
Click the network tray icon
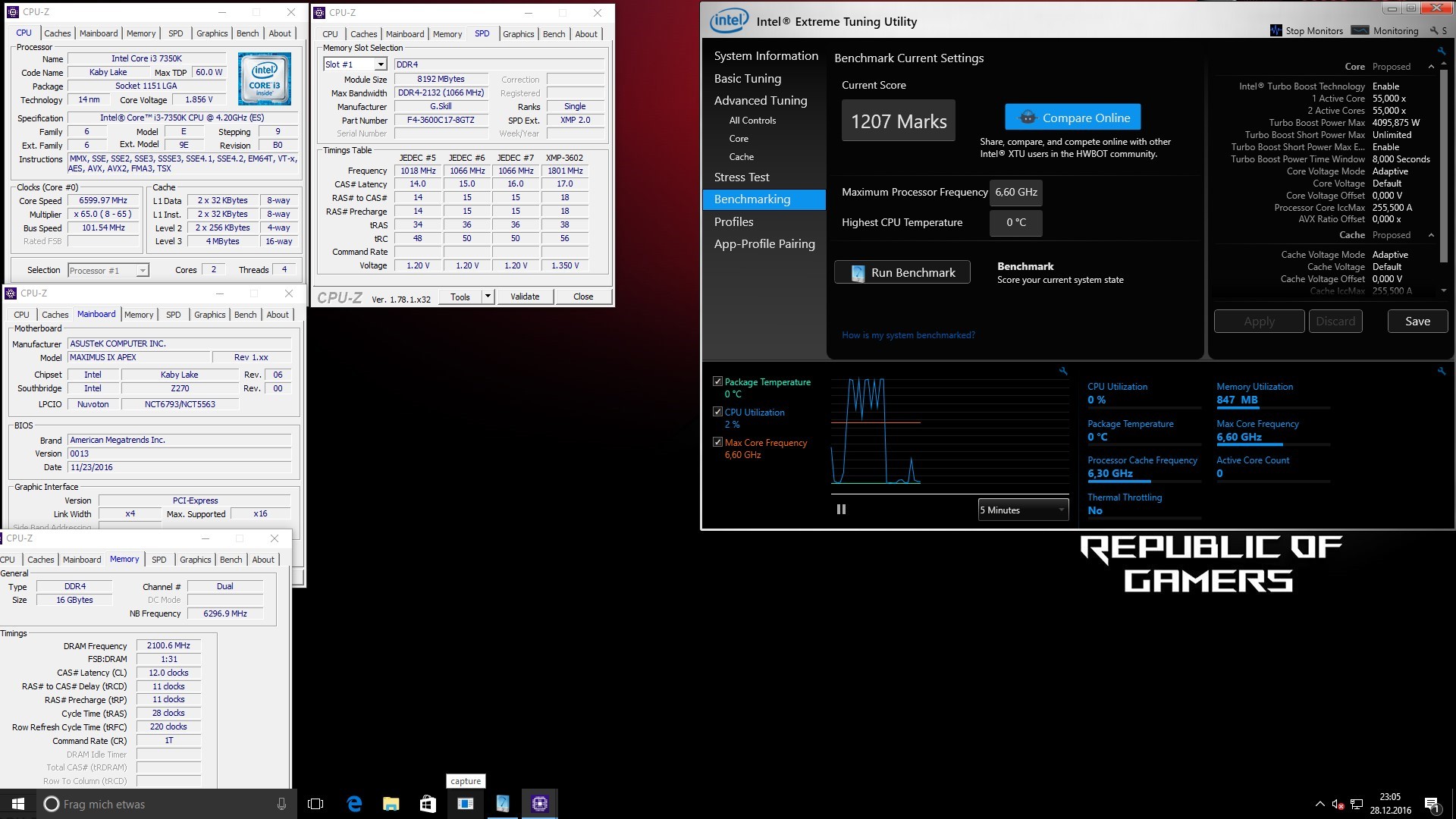point(1357,804)
